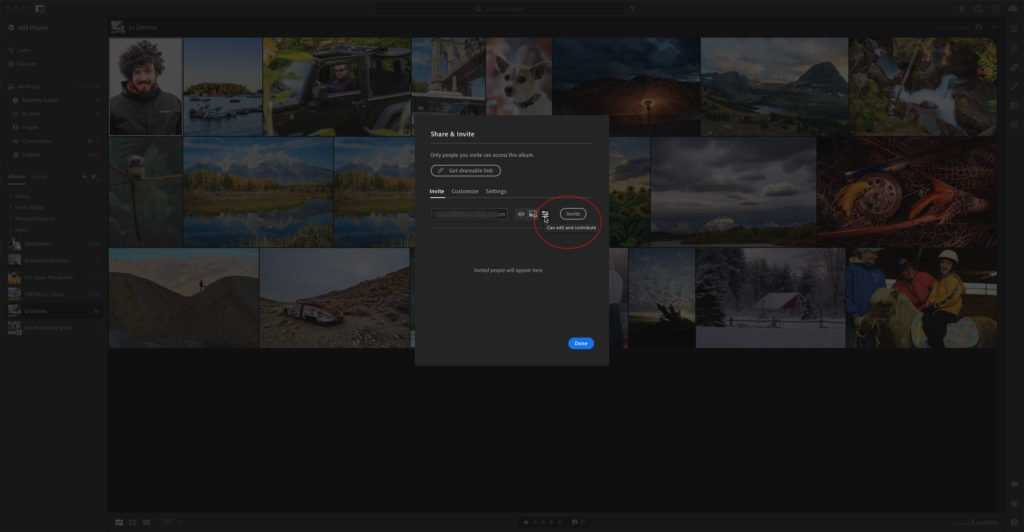Select All Photos in the sidebar
Image resolution: width=1024 pixels, height=532 pixels.
click(25, 86)
